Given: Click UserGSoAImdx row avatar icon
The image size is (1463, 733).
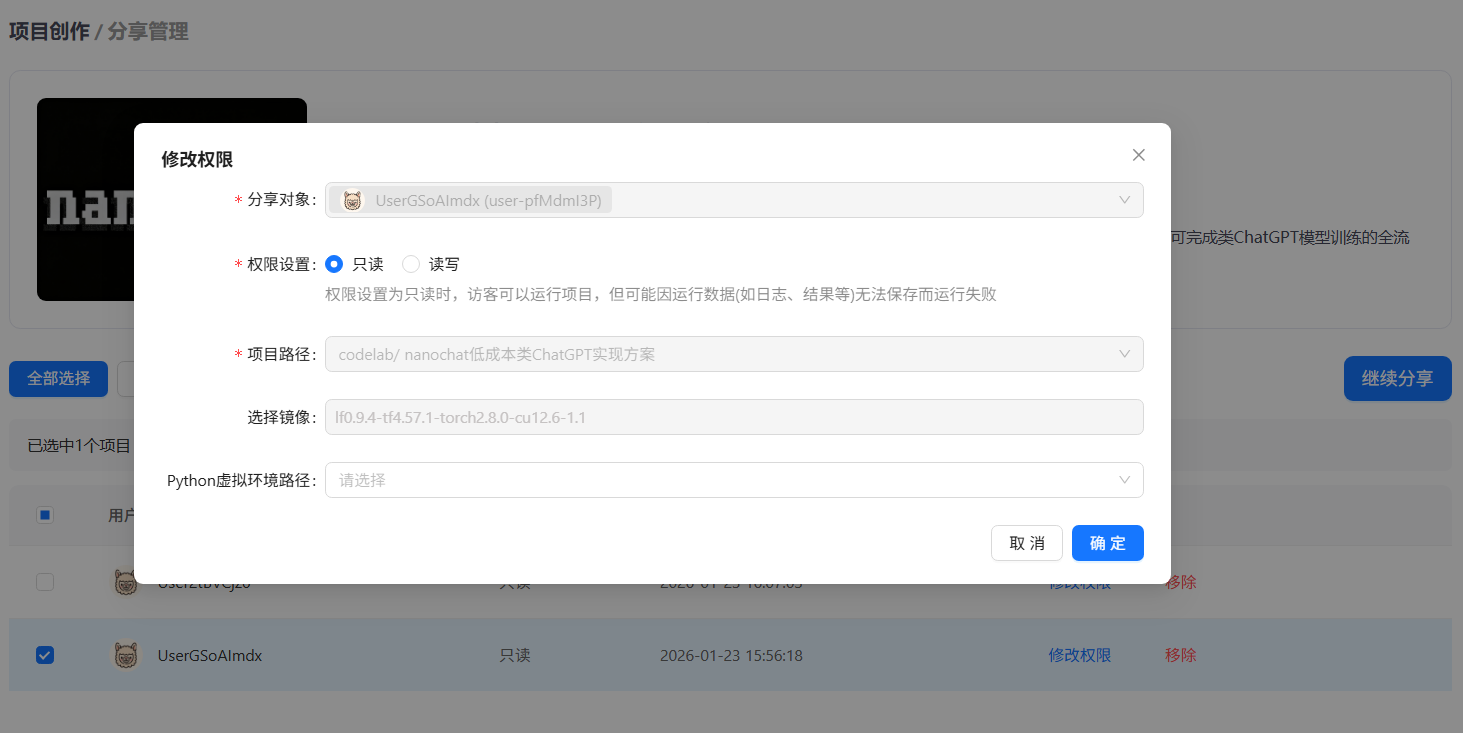Looking at the screenshot, I should (x=125, y=656).
